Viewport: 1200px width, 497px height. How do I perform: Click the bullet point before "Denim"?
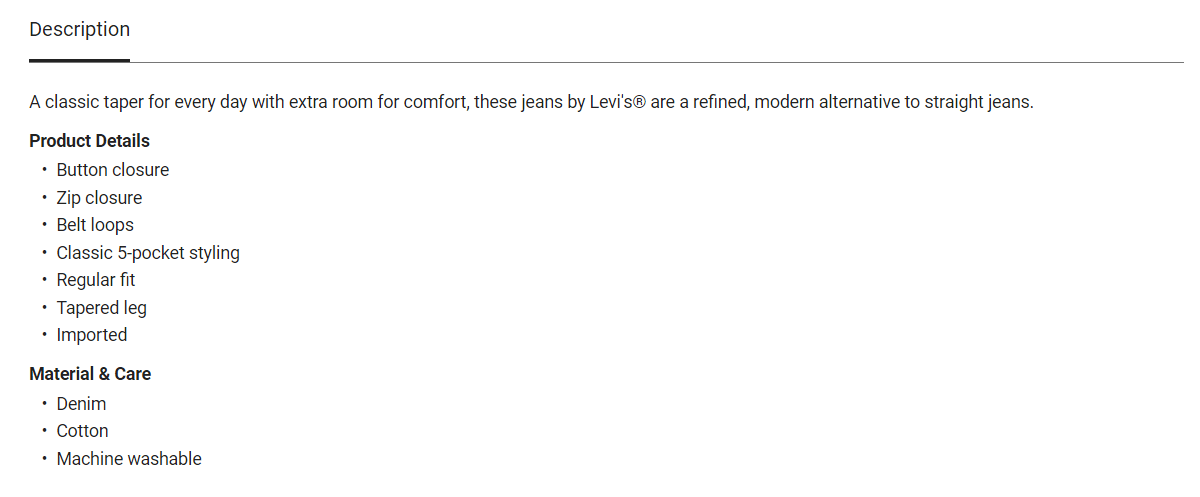click(x=44, y=404)
